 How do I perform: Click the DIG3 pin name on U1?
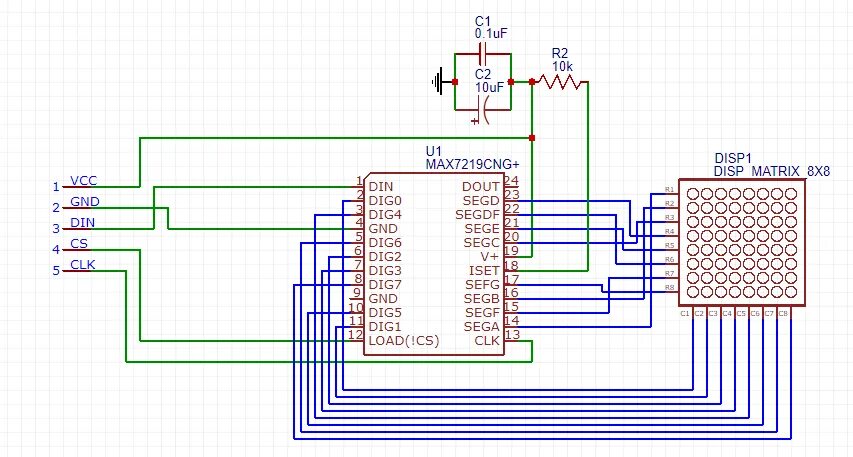(385, 270)
